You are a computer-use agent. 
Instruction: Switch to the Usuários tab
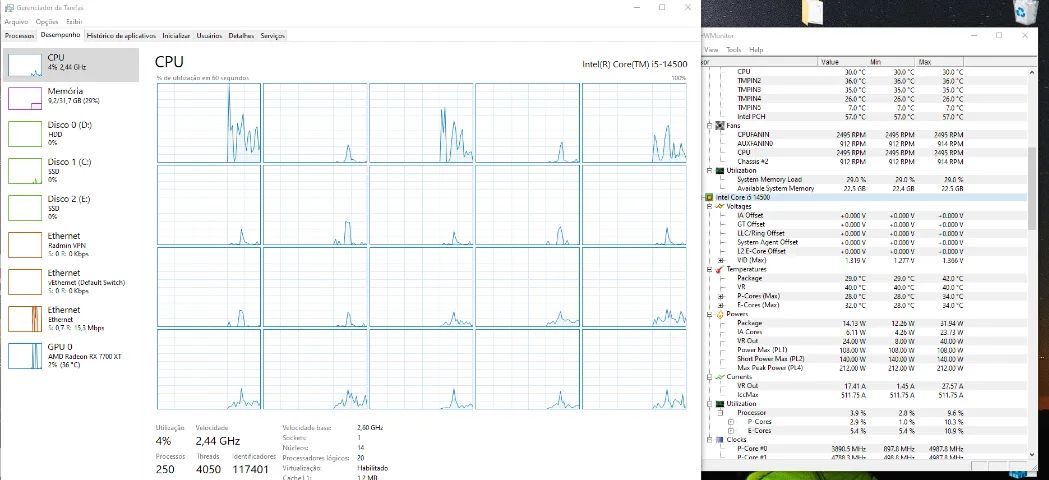tap(209, 35)
